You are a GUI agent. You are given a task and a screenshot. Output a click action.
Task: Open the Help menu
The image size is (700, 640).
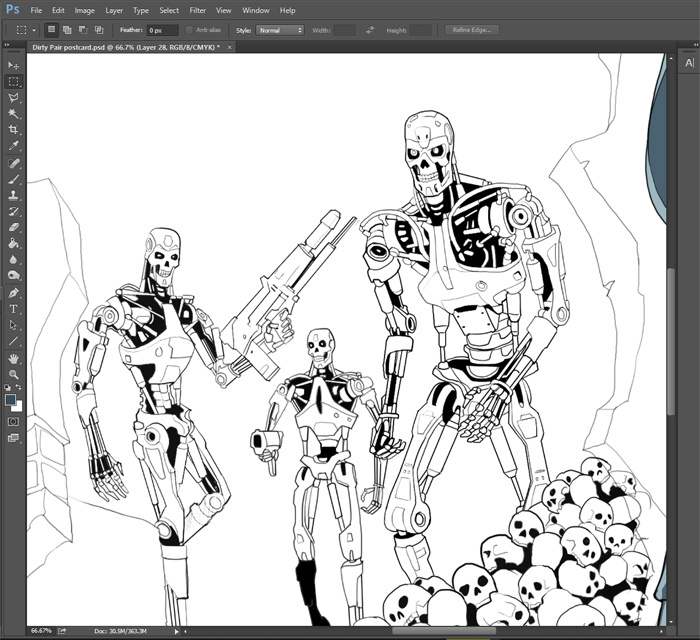(288, 10)
